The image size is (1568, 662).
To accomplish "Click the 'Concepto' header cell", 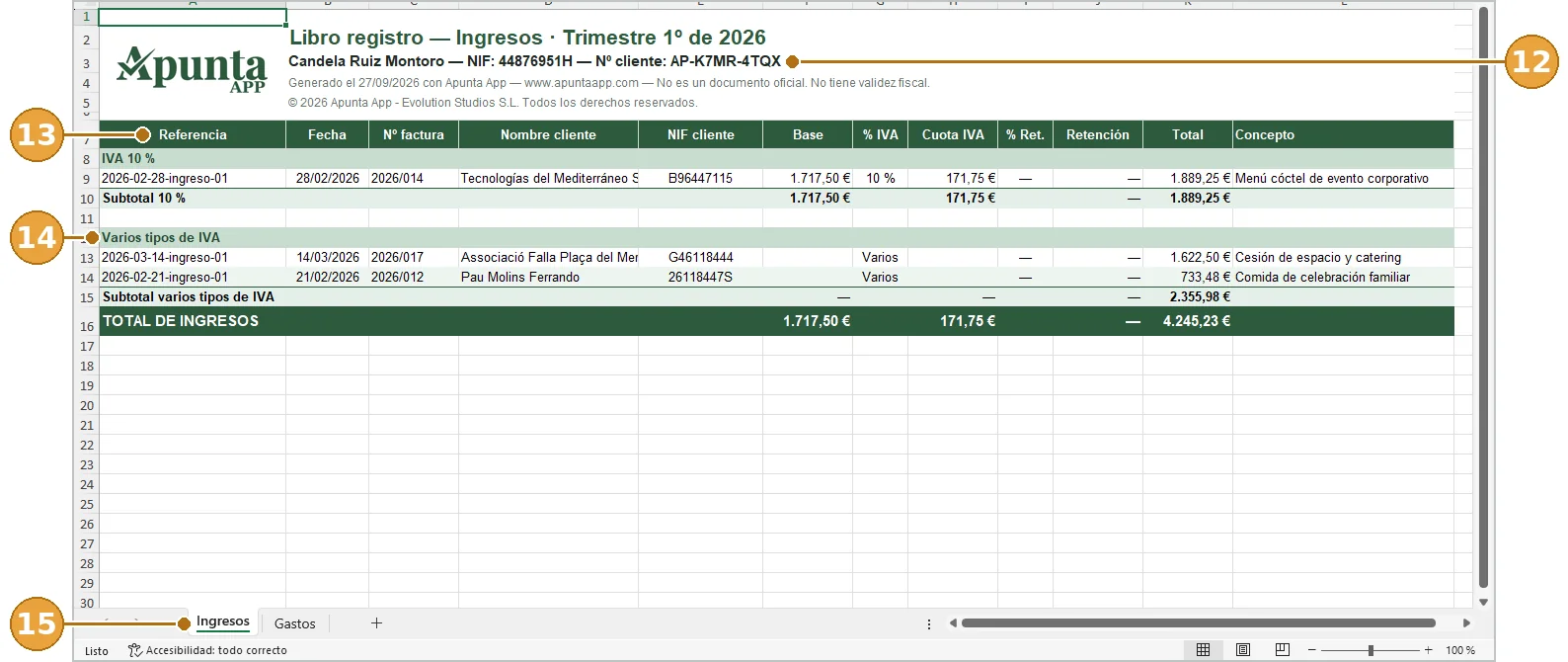I will (x=1343, y=134).
